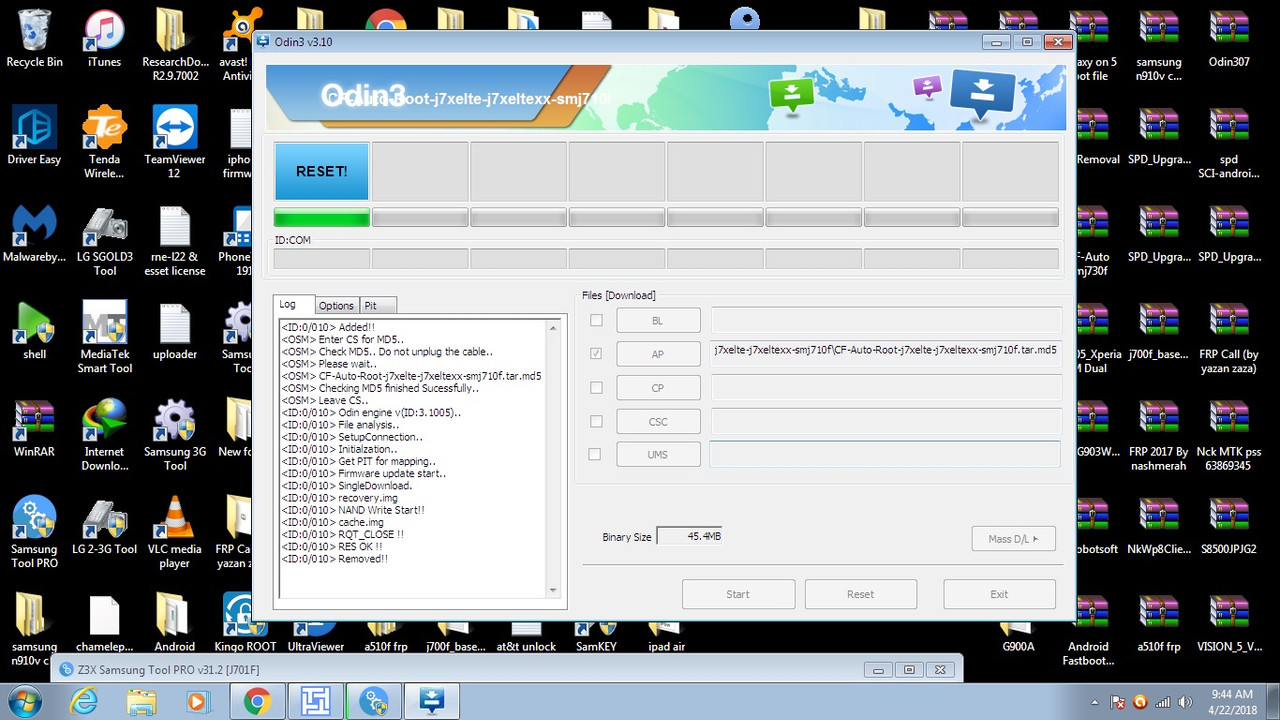Screen dimensions: 1280x720
Task: Click the BL file button
Action: click(658, 320)
